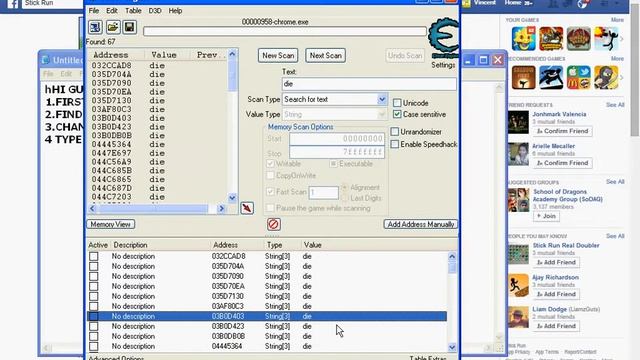Click the found list vertical scrollbar thumb

pos(232,76)
